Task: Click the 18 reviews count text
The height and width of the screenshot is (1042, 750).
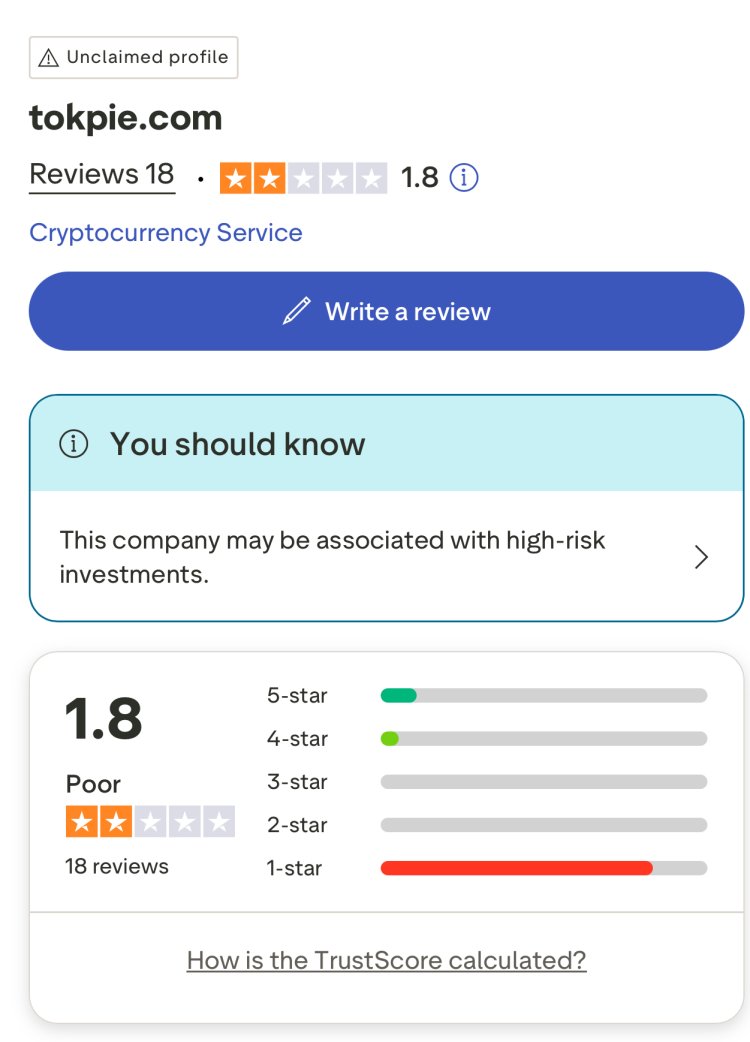Action: point(117,866)
